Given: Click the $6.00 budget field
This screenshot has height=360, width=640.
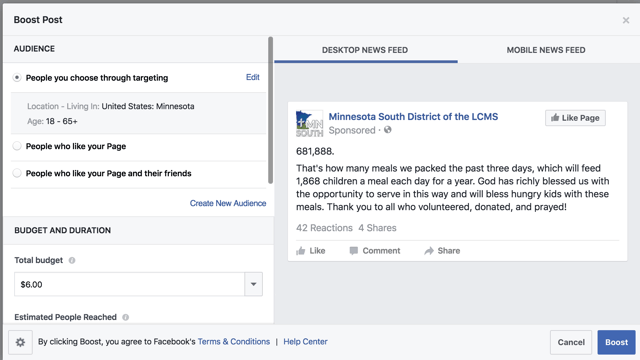Looking at the screenshot, I should point(129,284).
